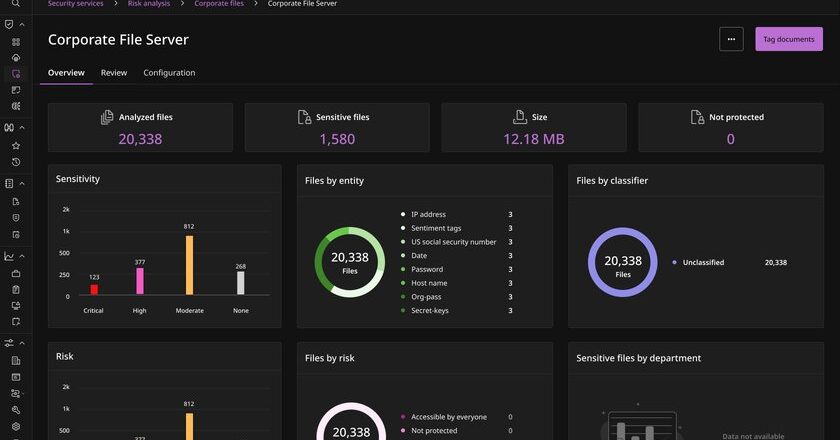Click the green Files by entity donut chart
840x440 pixels.
350,262
